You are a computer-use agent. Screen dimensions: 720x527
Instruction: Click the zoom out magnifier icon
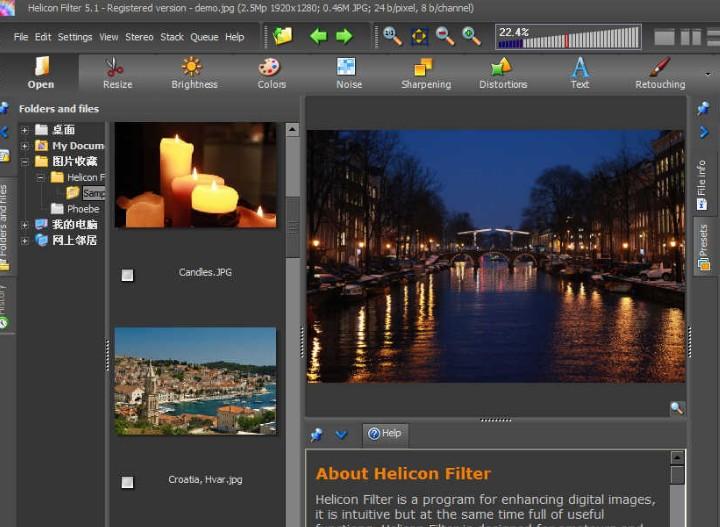coord(444,36)
